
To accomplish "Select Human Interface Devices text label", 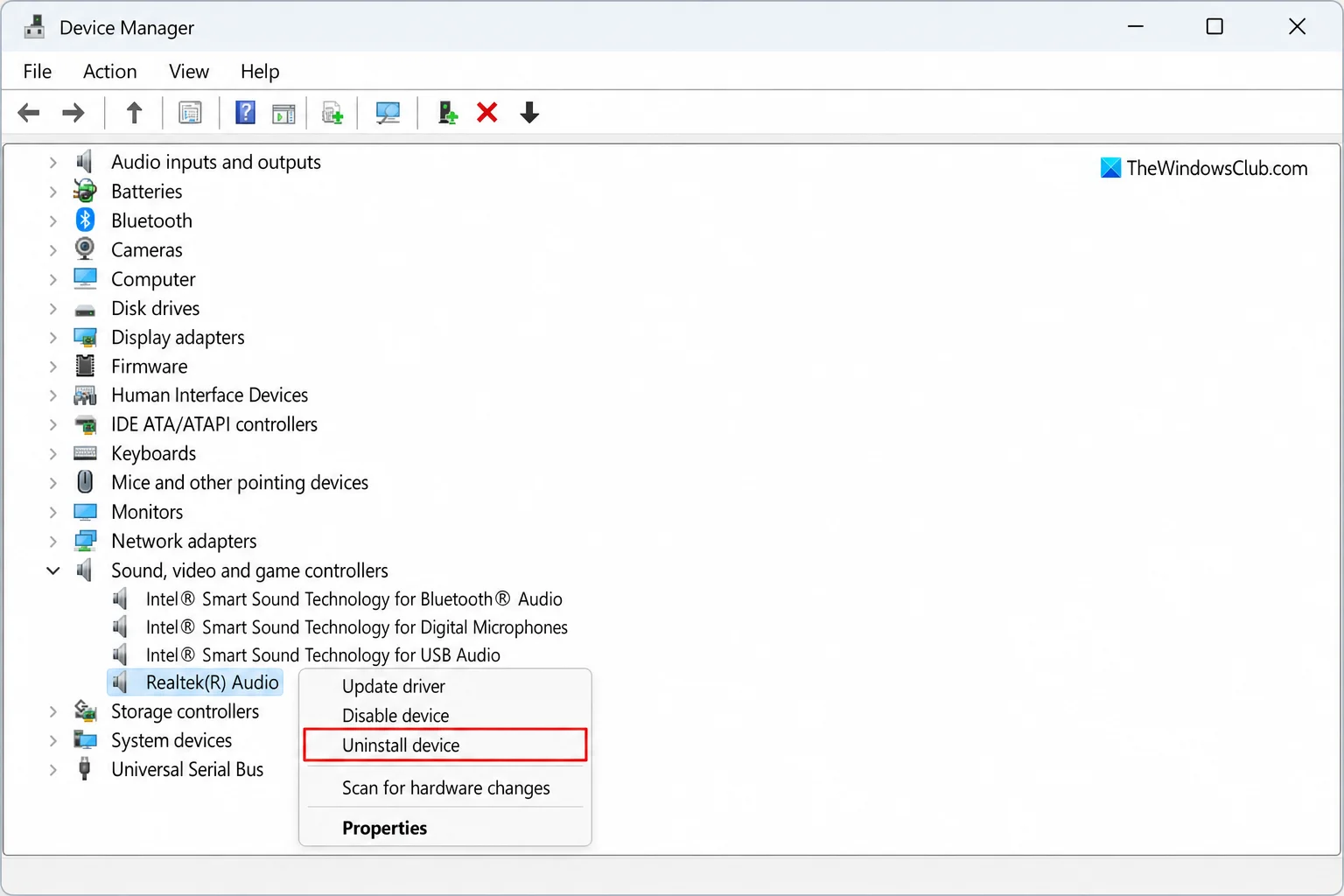I will (209, 395).
